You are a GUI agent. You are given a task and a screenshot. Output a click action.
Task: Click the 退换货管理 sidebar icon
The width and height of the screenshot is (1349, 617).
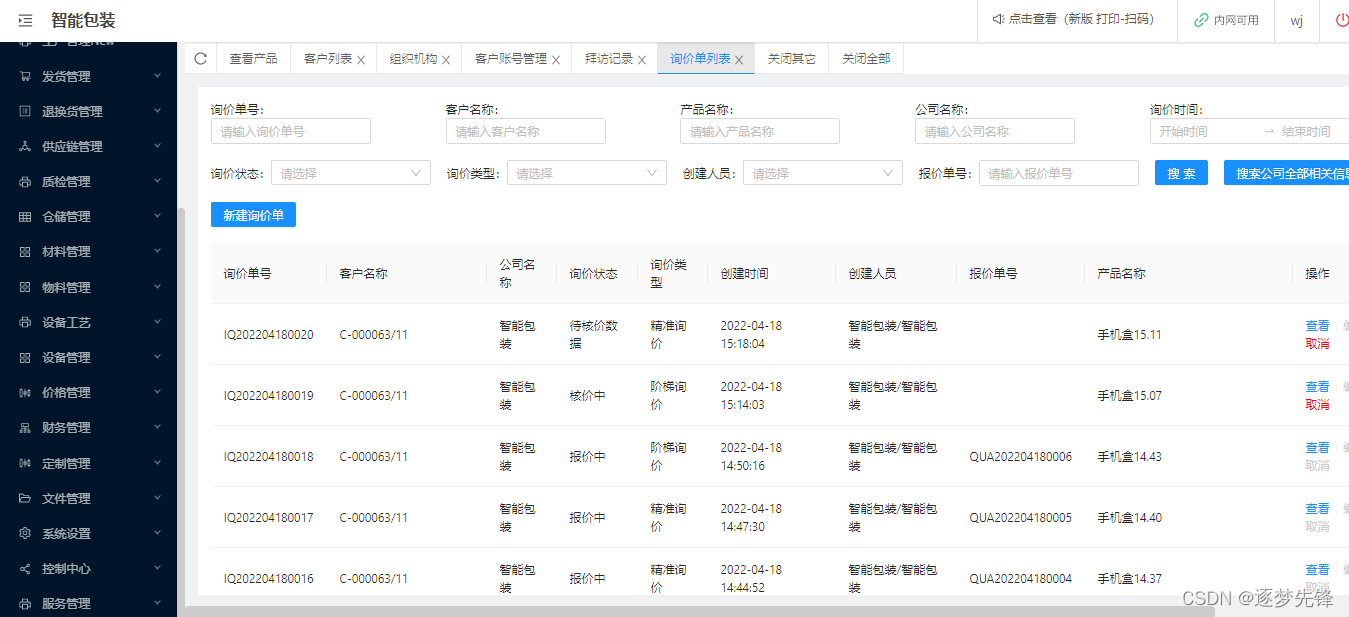(x=25, y=111)
